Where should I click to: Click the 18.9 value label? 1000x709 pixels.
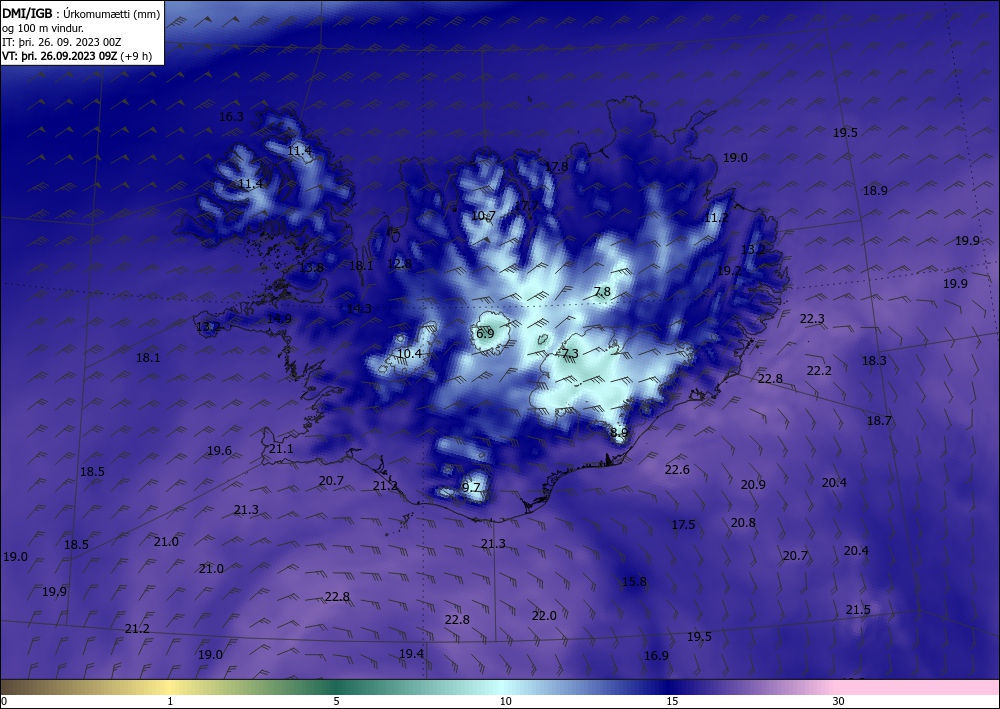(x=875, y=191)
